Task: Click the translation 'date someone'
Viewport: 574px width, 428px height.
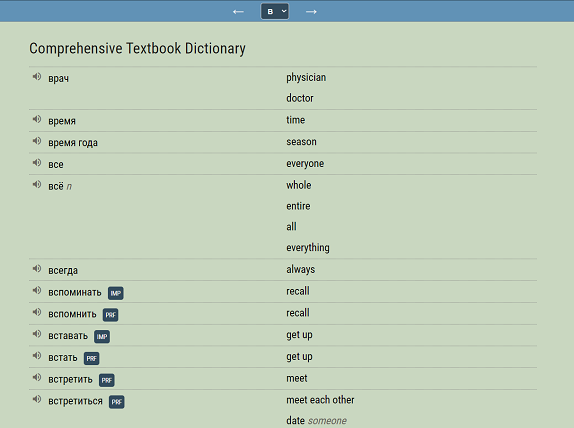Action: pyautogui.click(x=316, y=421)
